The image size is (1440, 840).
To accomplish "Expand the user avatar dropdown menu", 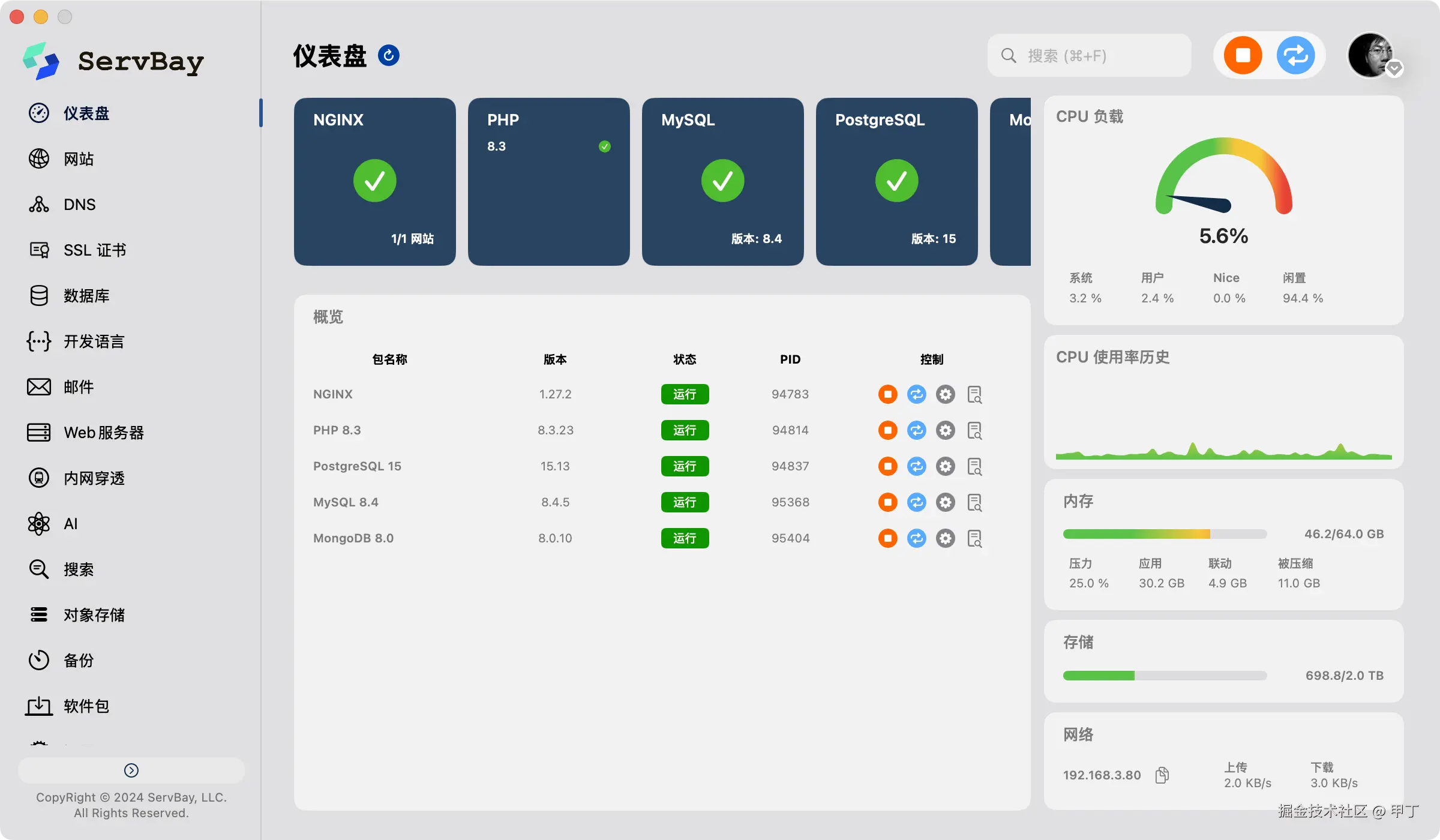I will 1394,68.
